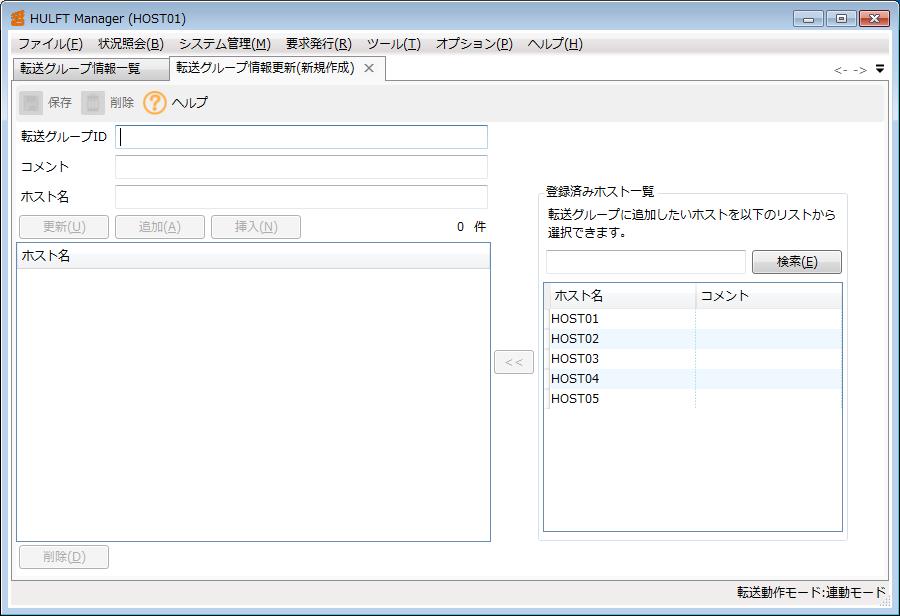
Task: Click the HULFT Manager app icon in title bar
Action: click(17, 18)
